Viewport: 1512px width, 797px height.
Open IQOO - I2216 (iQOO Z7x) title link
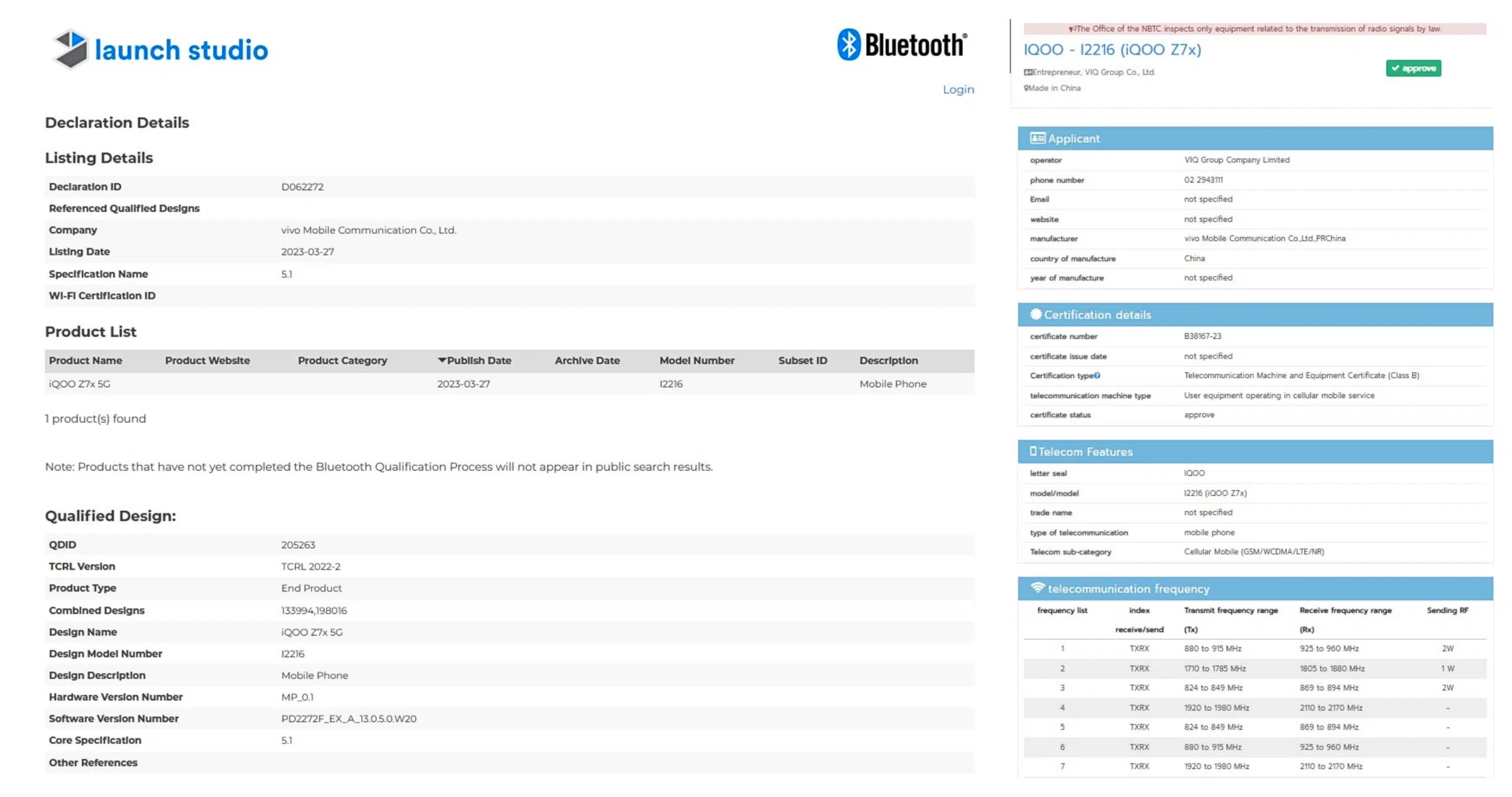[x=1112, y=50]
